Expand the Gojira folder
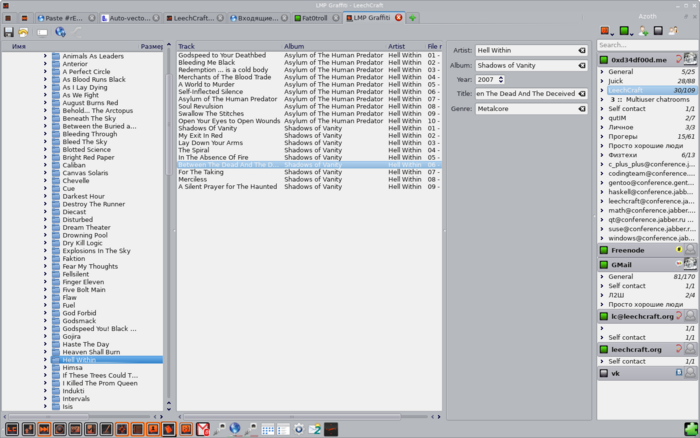The width and height of the screenshot is (700, 438). (x=45, y=336)
